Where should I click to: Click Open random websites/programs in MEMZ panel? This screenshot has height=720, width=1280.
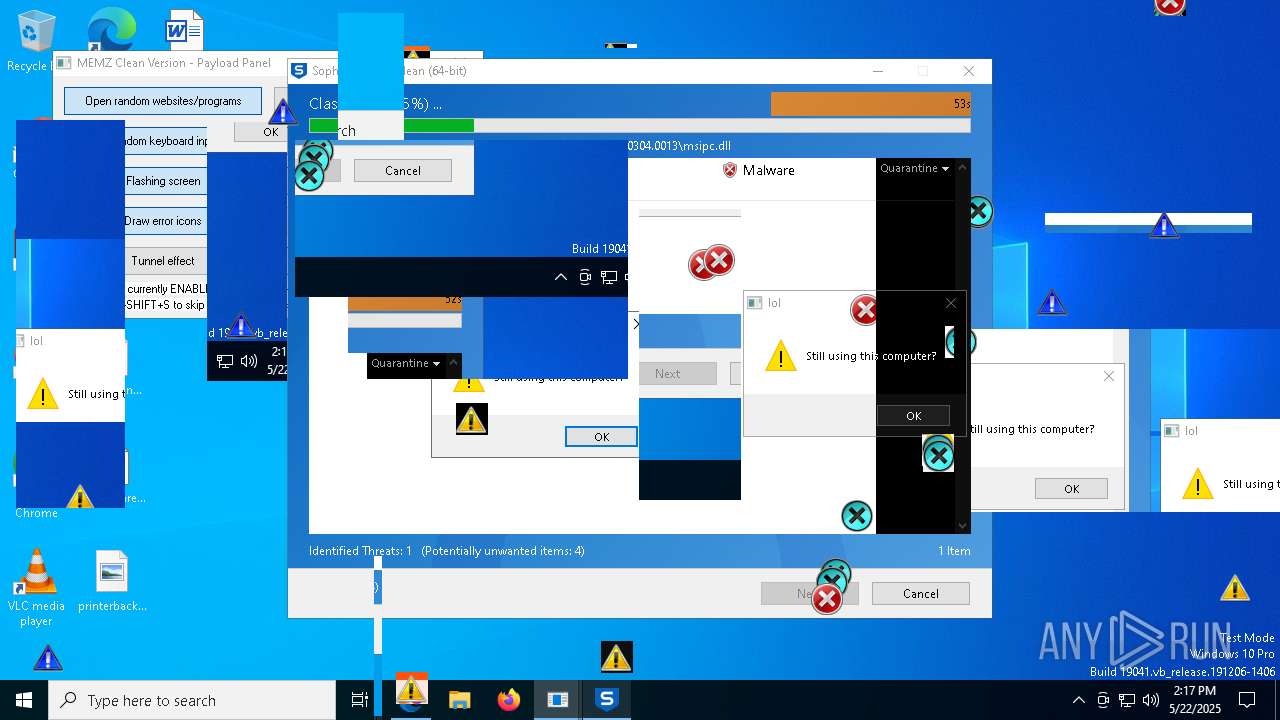pyautogui.click(x=163, y=101)
